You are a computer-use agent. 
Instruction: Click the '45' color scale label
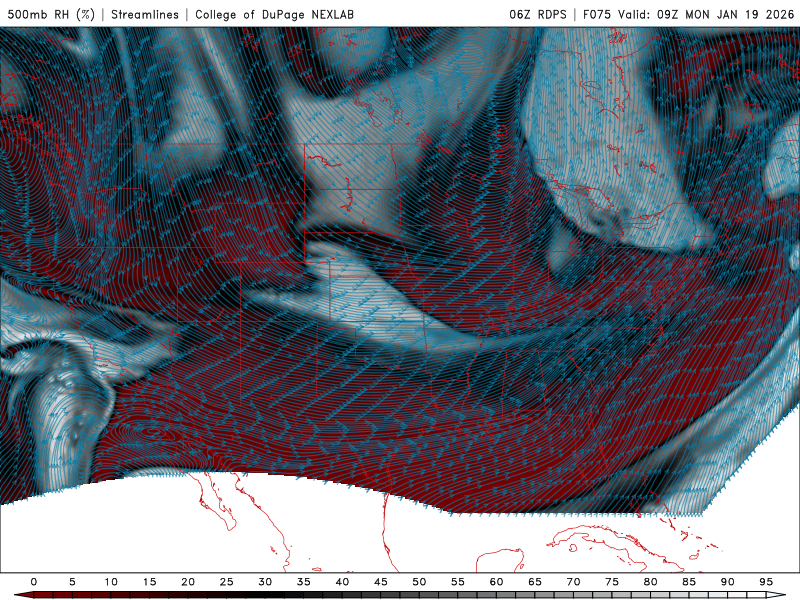[x=381, y=582]
